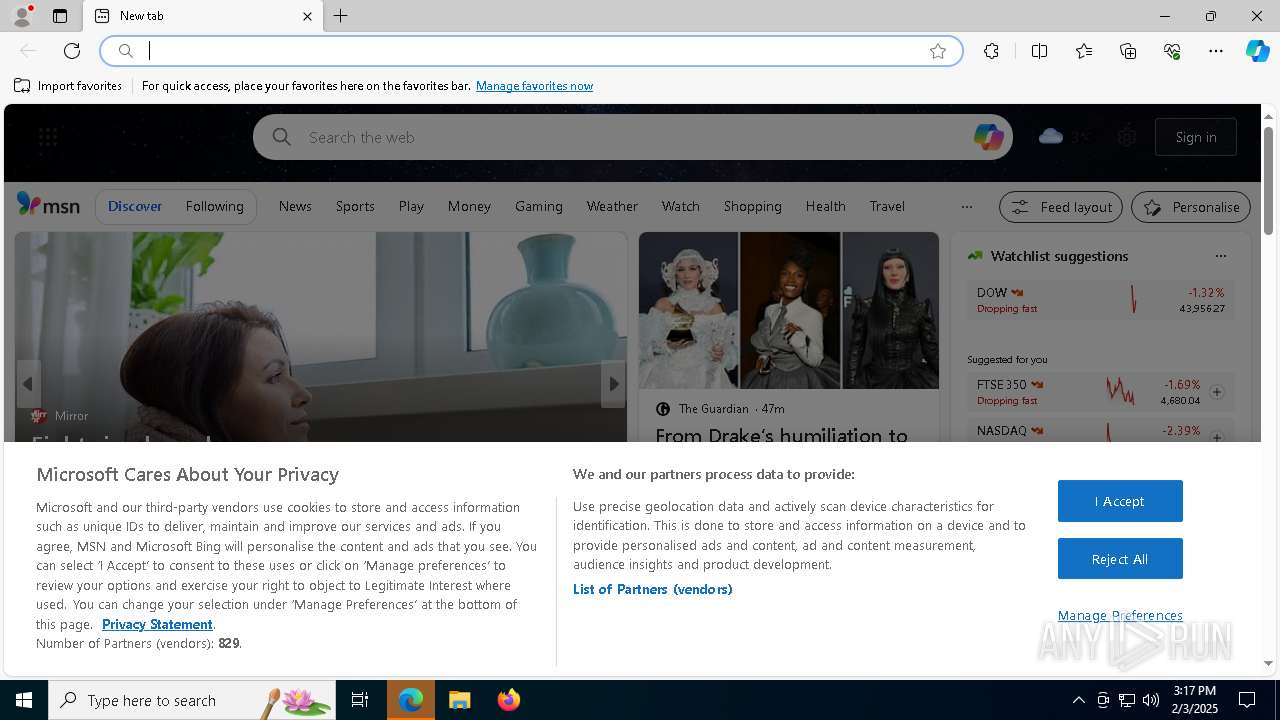Show next carousel story
1280x720 pixels.
click(x=614, y=384)
